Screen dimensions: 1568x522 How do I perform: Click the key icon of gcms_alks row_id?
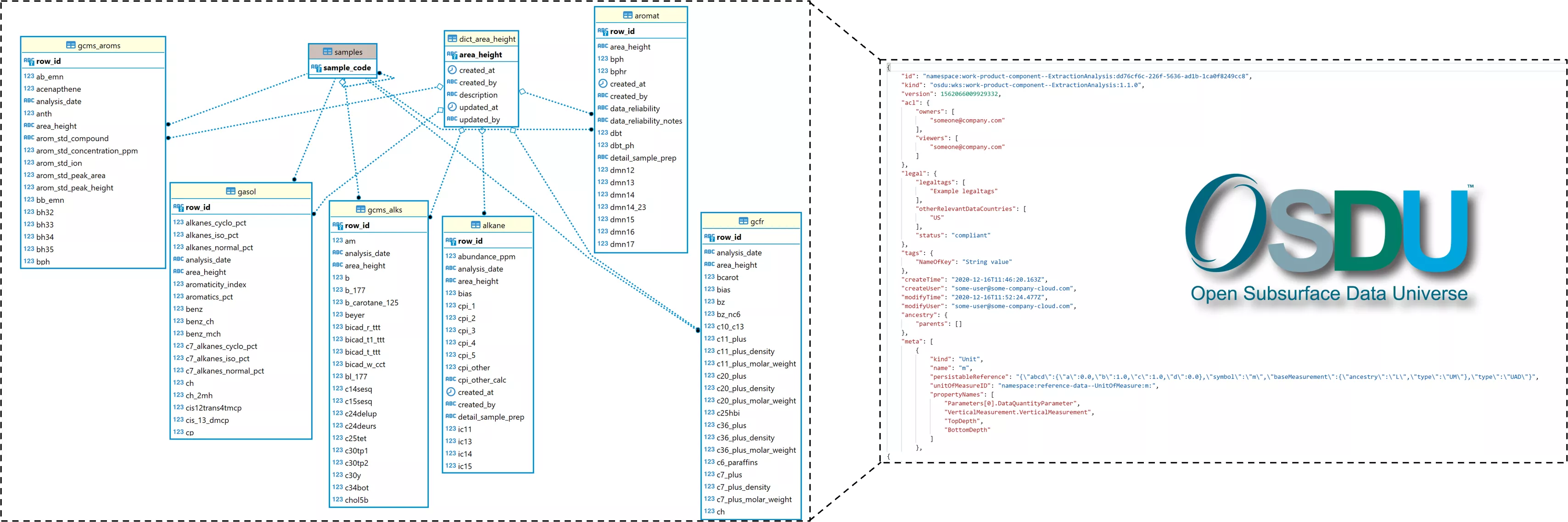tap(338, 225)
